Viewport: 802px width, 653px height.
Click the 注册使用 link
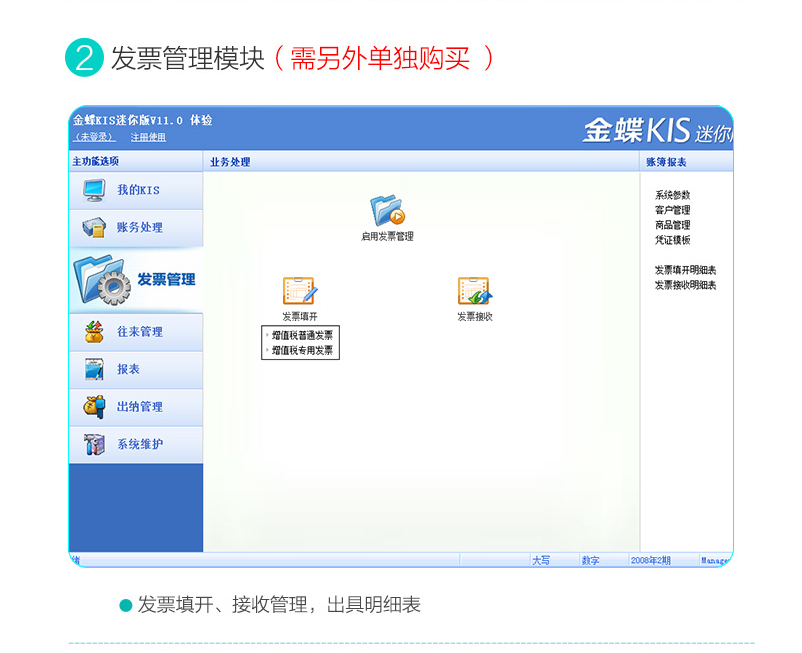coord(148,137)
